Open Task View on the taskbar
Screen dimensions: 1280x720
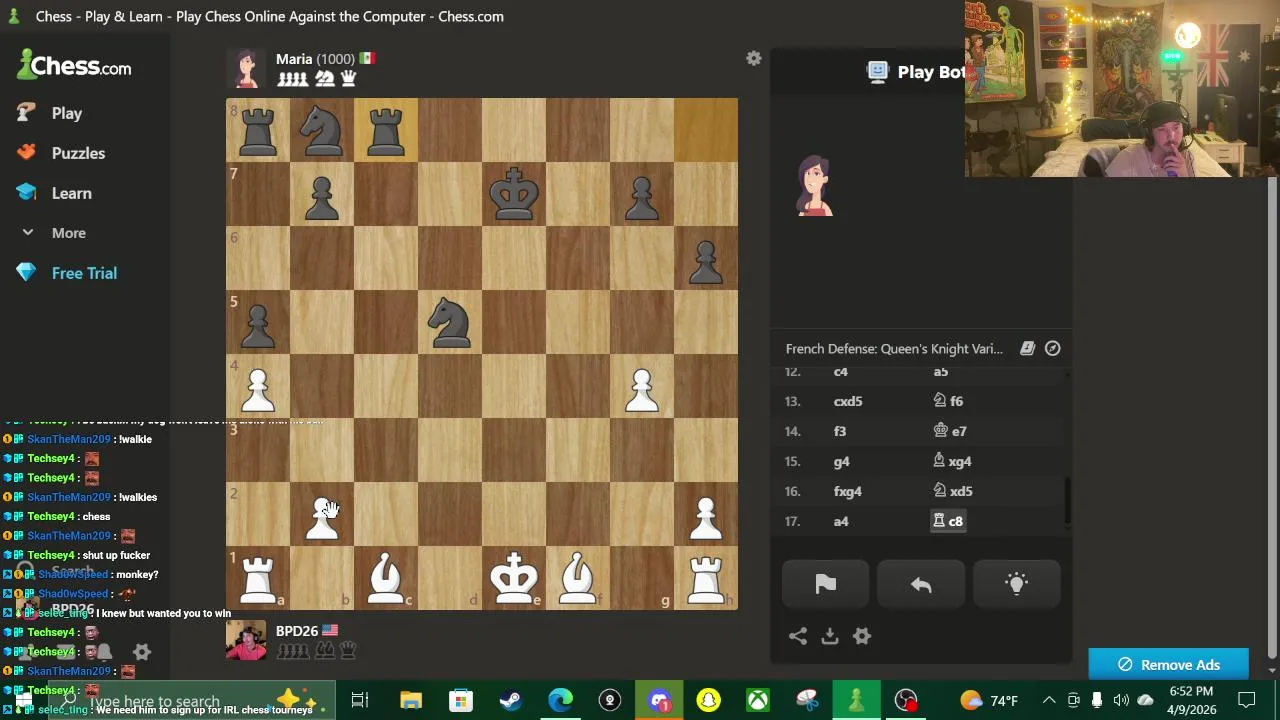pyautogui.click(x=360, y=700)
